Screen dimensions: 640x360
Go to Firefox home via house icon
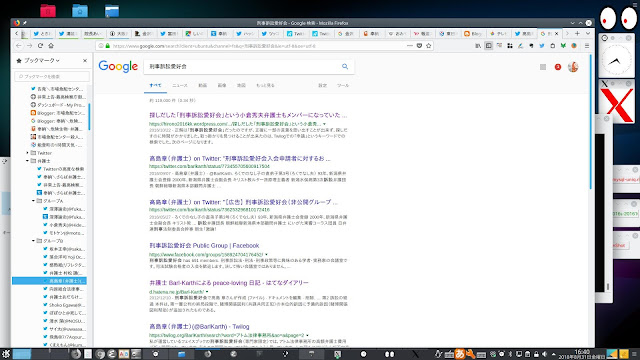[x=51, y=46]
